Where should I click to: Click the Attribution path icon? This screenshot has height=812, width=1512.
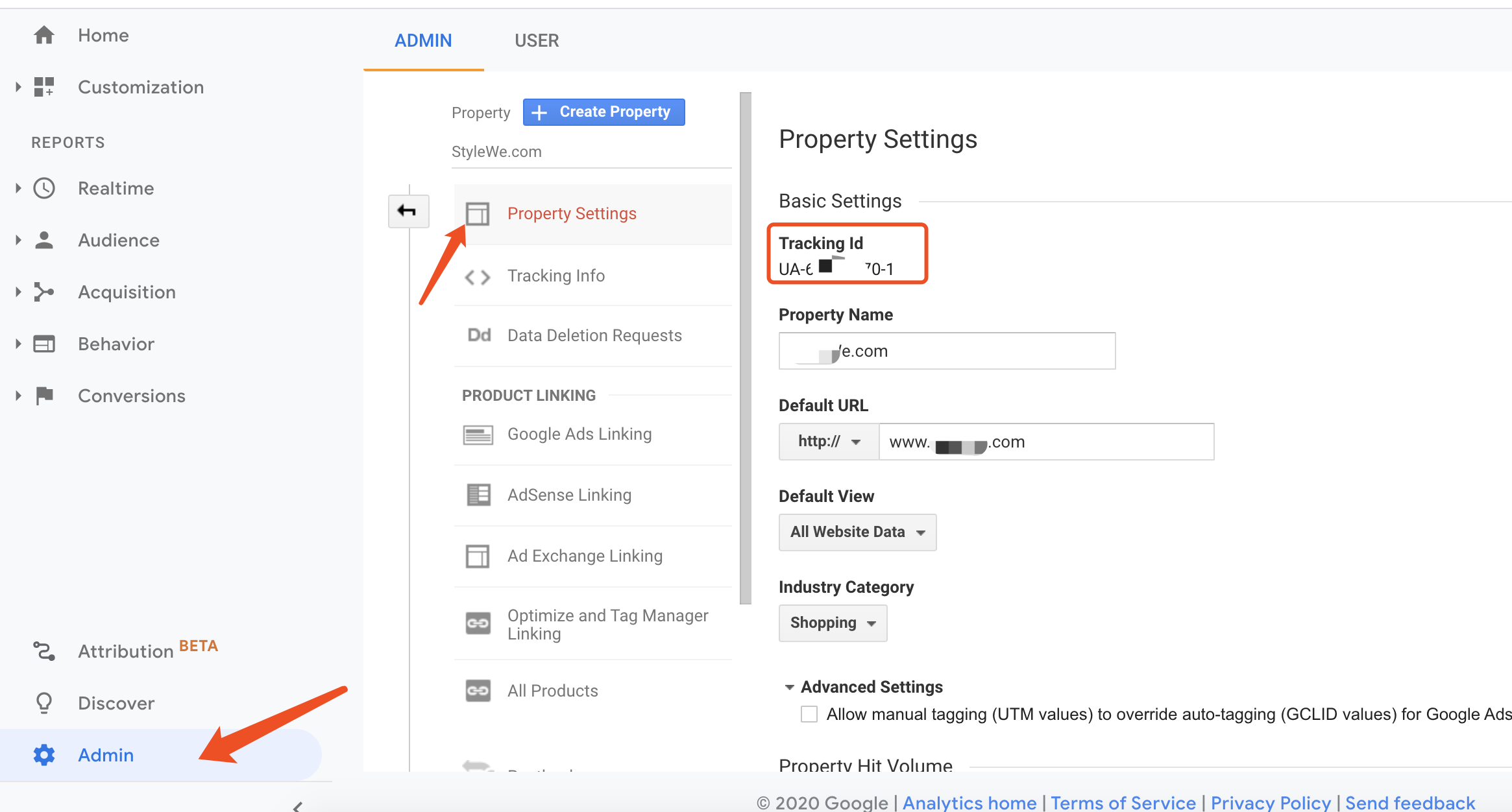click(x=44, y=651)
